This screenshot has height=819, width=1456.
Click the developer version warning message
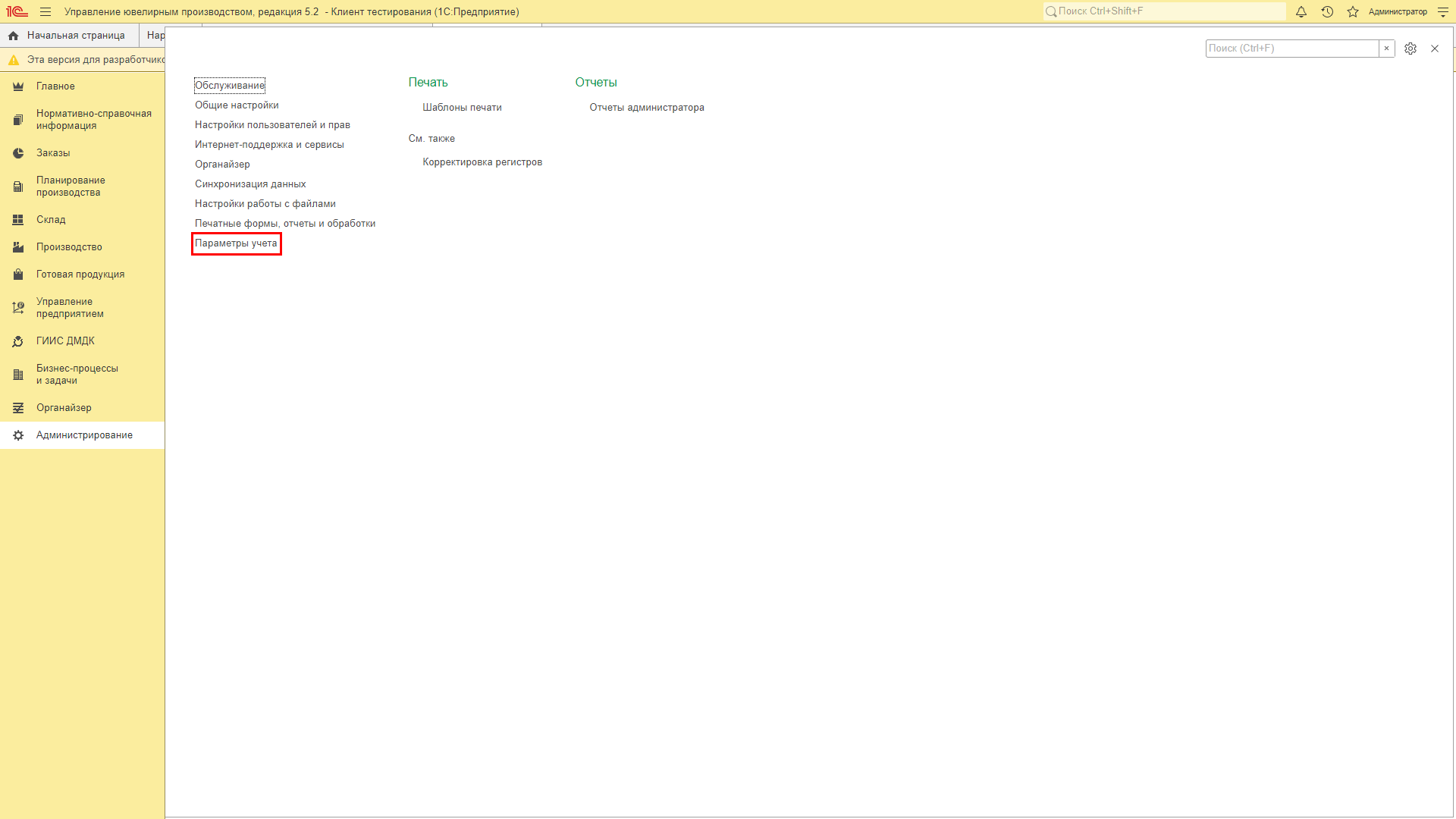[96, 60]
